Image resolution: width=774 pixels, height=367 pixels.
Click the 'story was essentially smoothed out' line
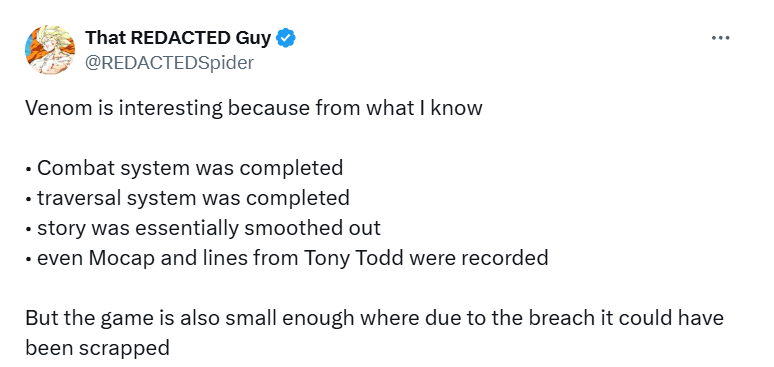click(203, 228)
